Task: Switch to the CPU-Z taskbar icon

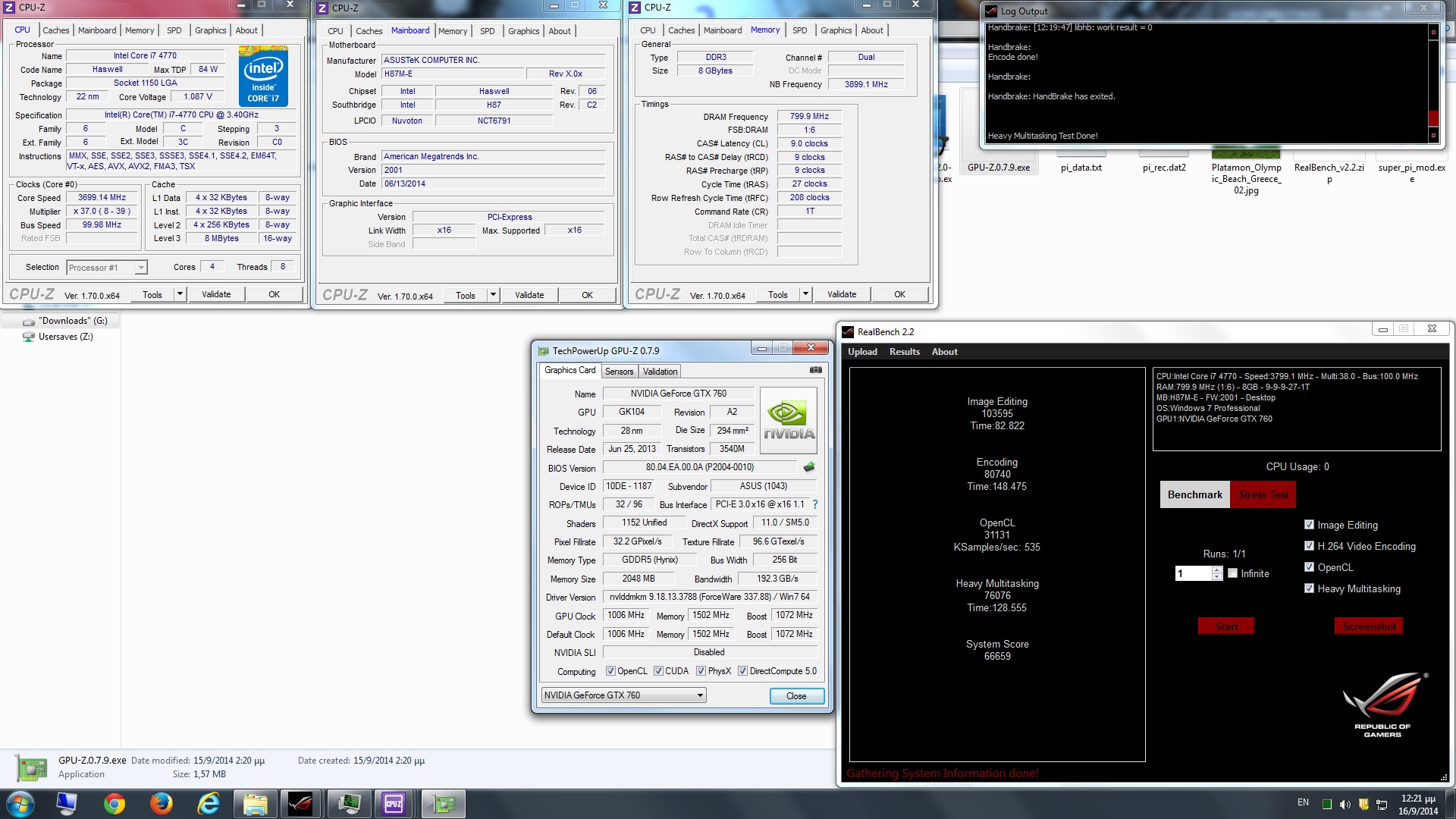Action: [394, 804]
